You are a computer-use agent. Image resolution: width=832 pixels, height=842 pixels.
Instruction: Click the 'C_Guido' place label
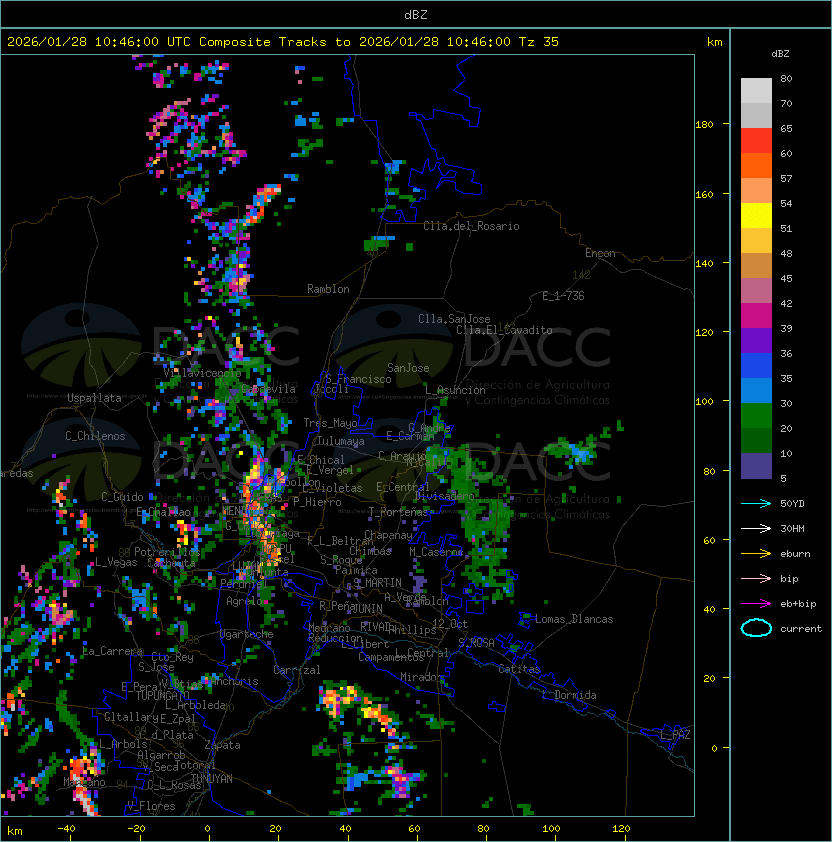click(x=122, y=497)
